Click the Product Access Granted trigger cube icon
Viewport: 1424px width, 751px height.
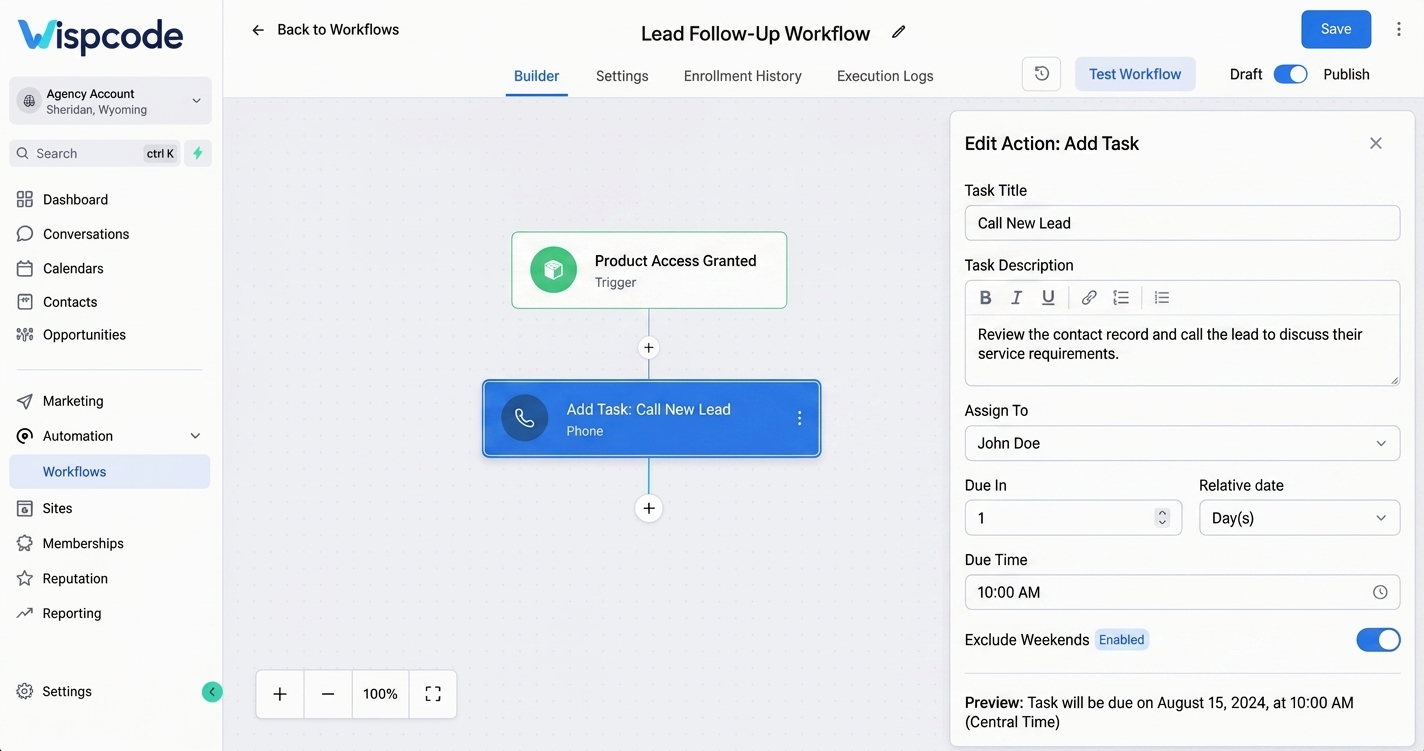tap(553, 270)
